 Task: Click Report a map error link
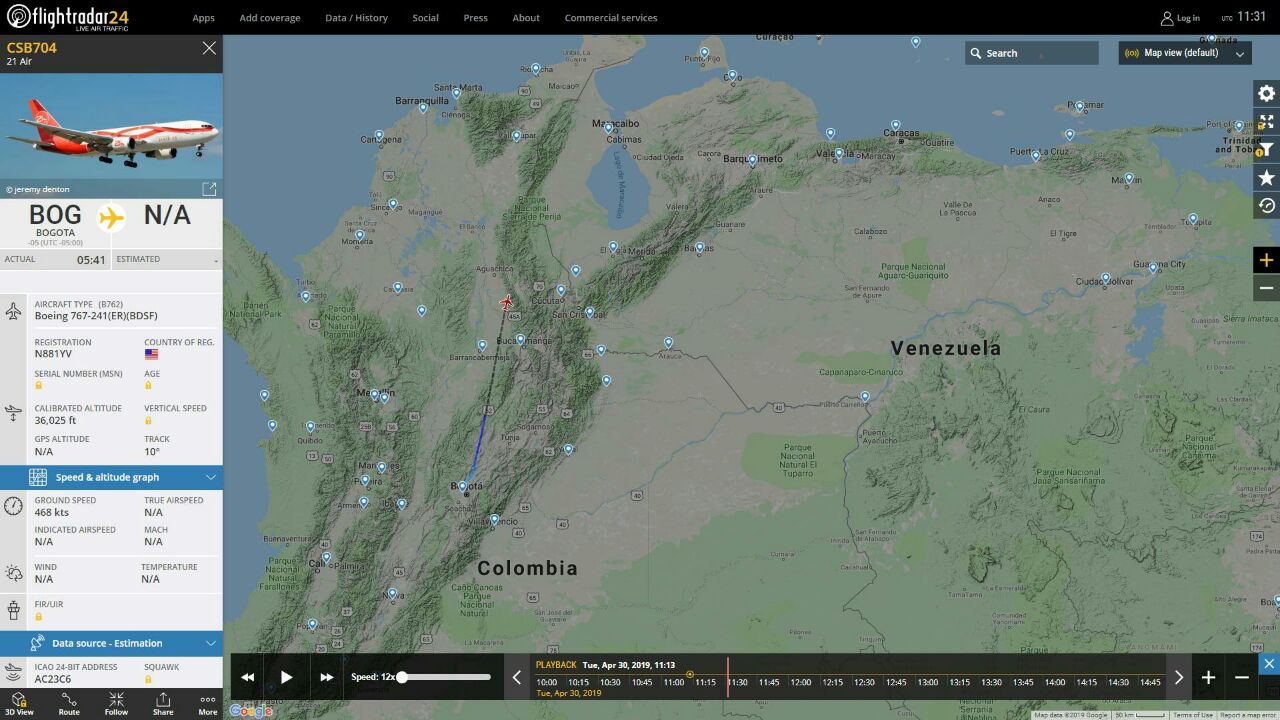coord(1249,715)
